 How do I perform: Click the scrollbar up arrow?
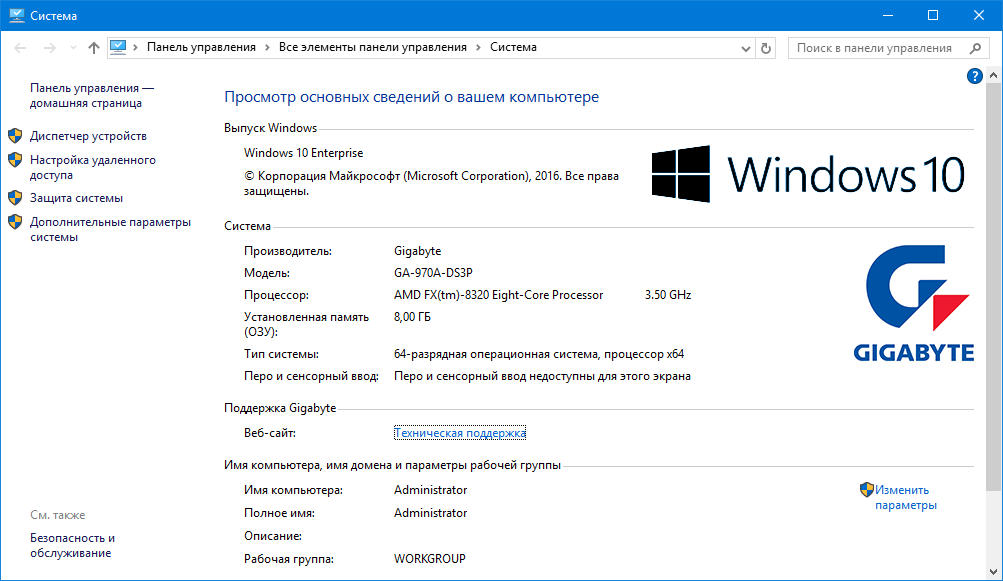click(x=993, y=76)
